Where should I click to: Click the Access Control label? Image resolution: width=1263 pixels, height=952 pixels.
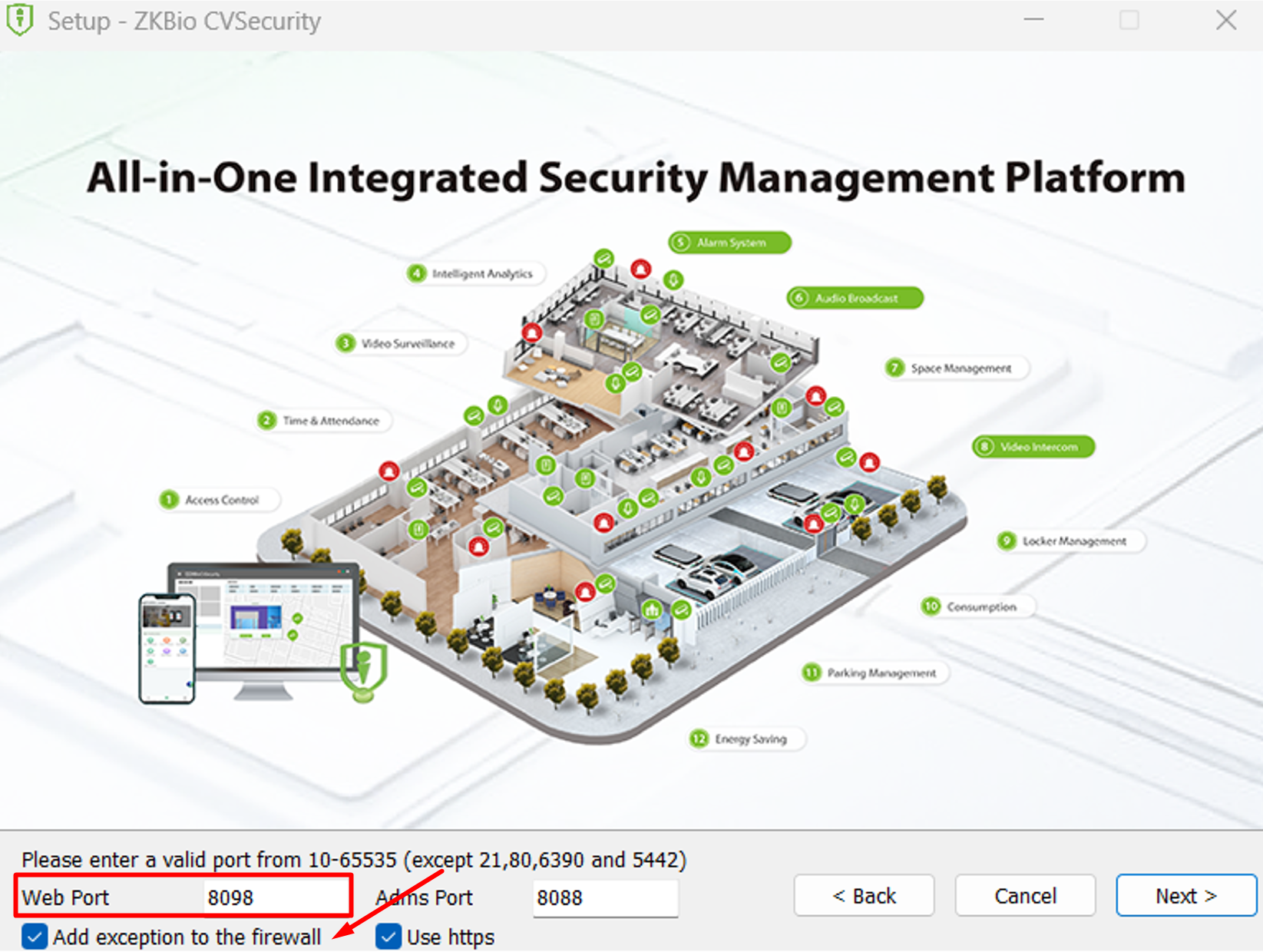pyautogui.click(x=219, y=500)
